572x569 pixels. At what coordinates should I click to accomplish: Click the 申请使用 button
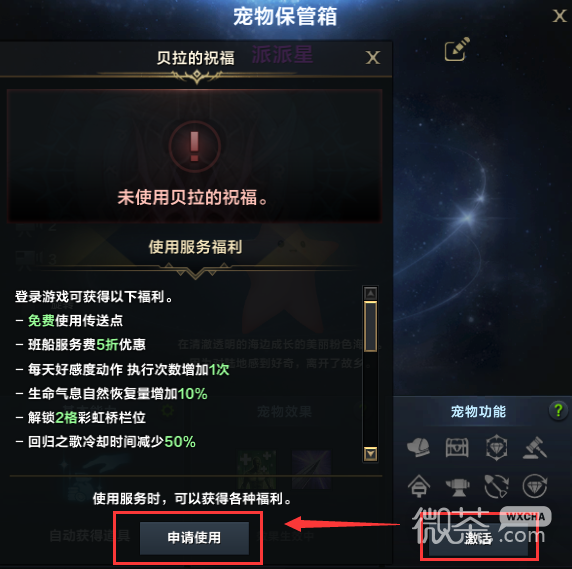click(x=194, y=538)
